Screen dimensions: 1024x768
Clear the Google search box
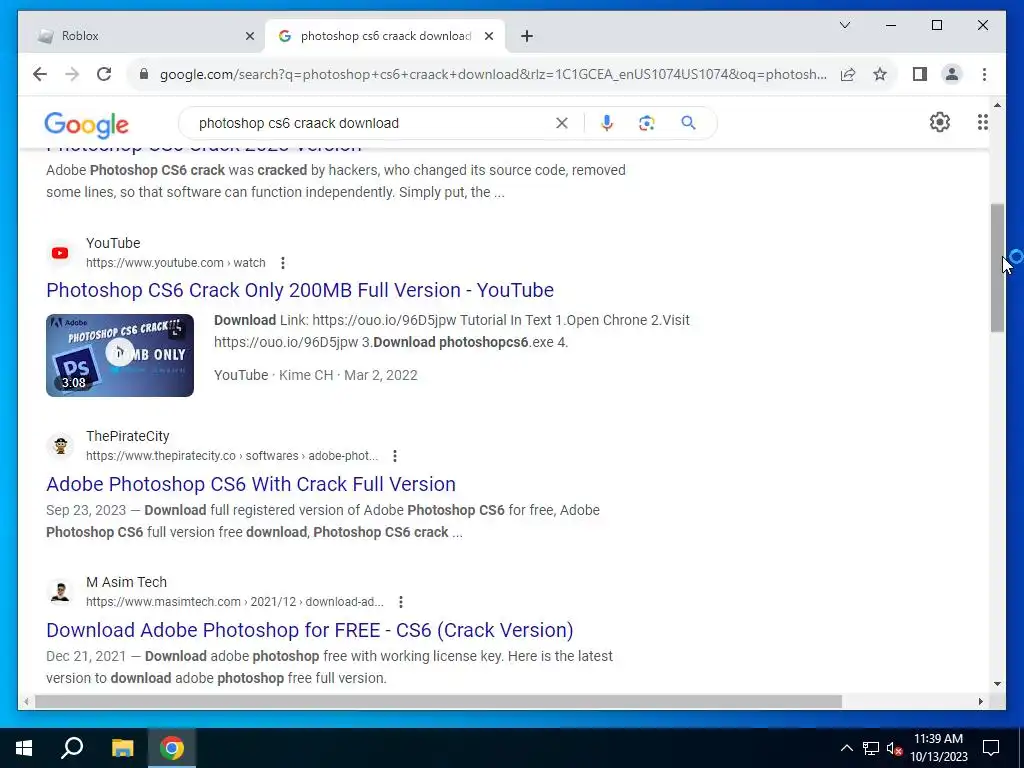pos(562,123)
